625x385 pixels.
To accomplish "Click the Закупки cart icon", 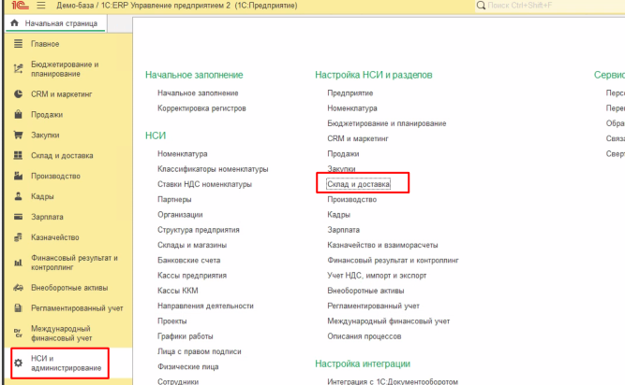I will click(18, 135).
